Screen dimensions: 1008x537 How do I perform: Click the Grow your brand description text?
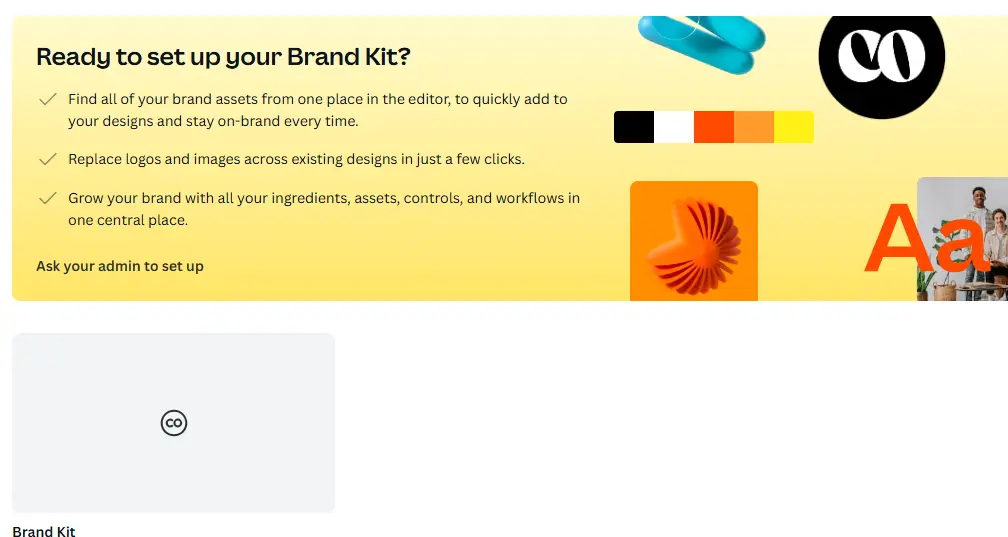[324, 209]
